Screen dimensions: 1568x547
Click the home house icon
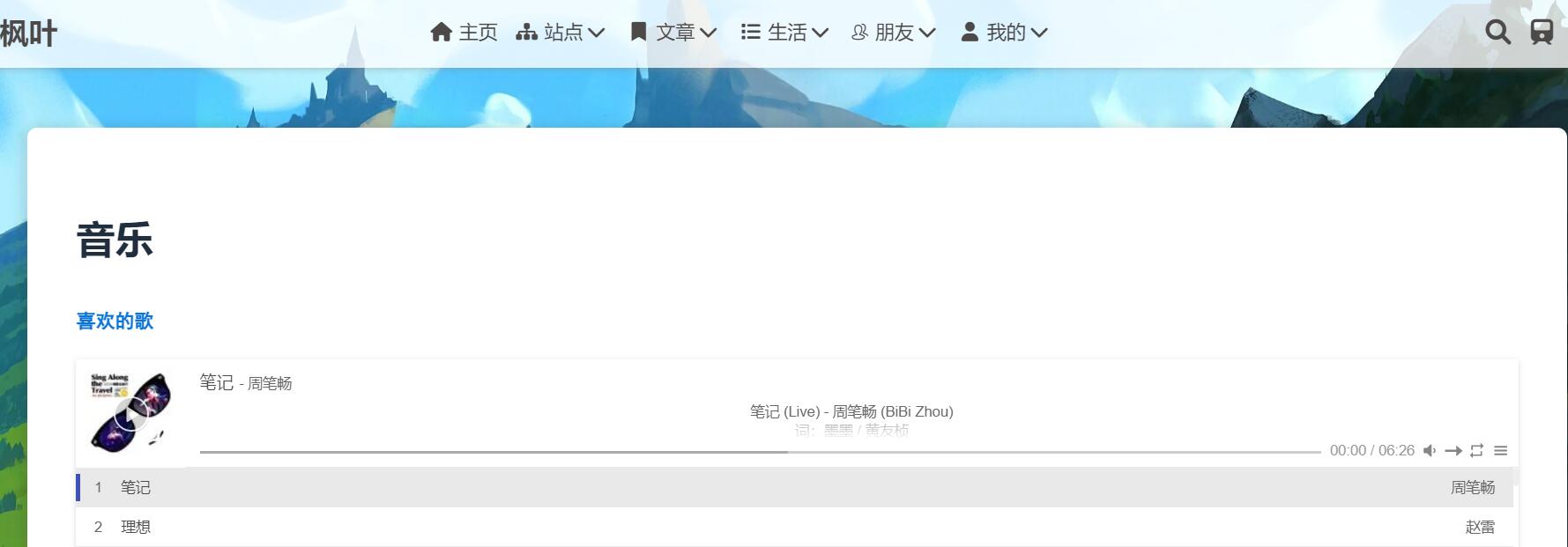tap(441, 33)
